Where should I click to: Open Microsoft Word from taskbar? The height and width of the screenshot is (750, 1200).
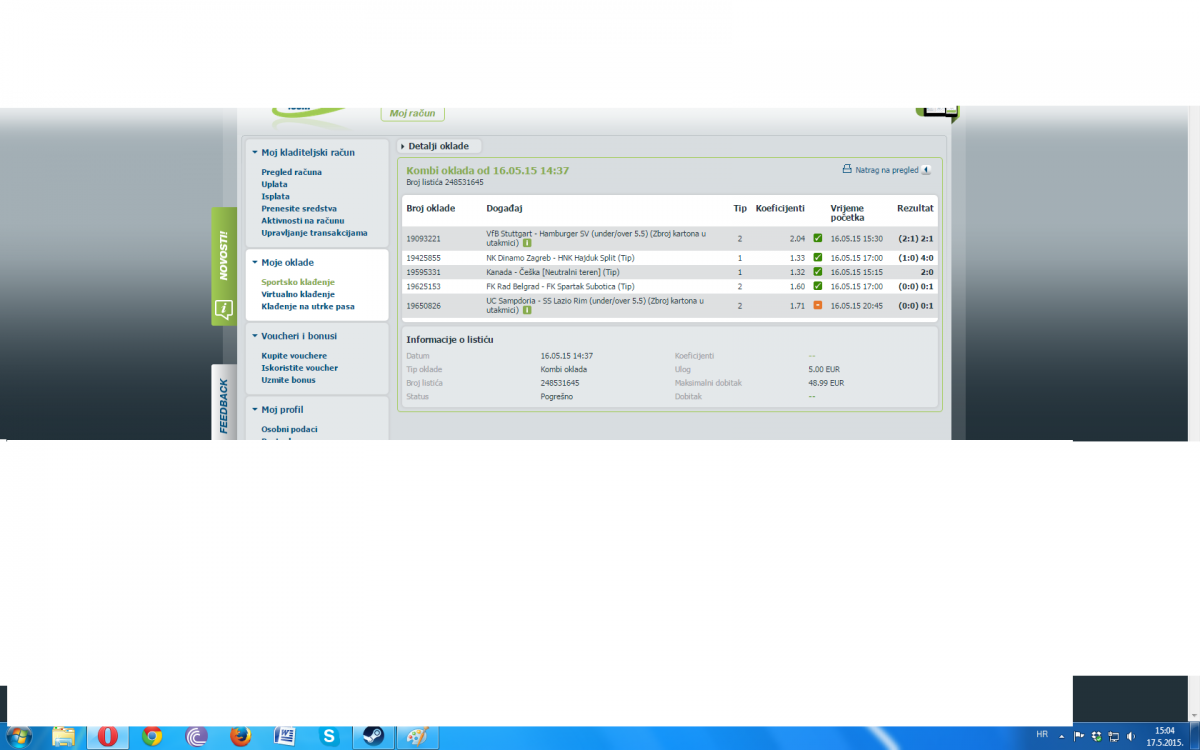pyautogui.click(x=284, y=736)
